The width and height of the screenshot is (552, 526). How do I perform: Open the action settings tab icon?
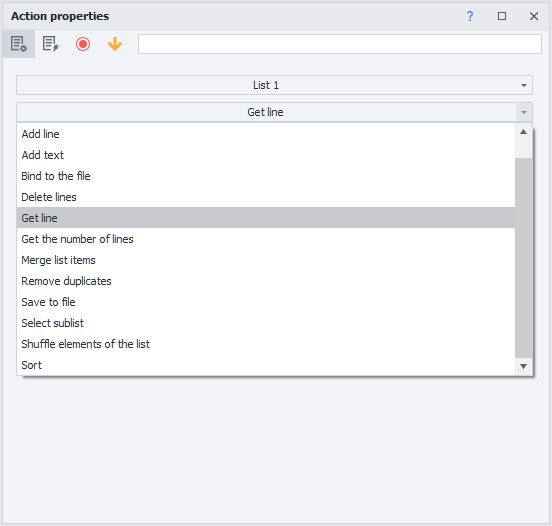(x=19, y=44)
